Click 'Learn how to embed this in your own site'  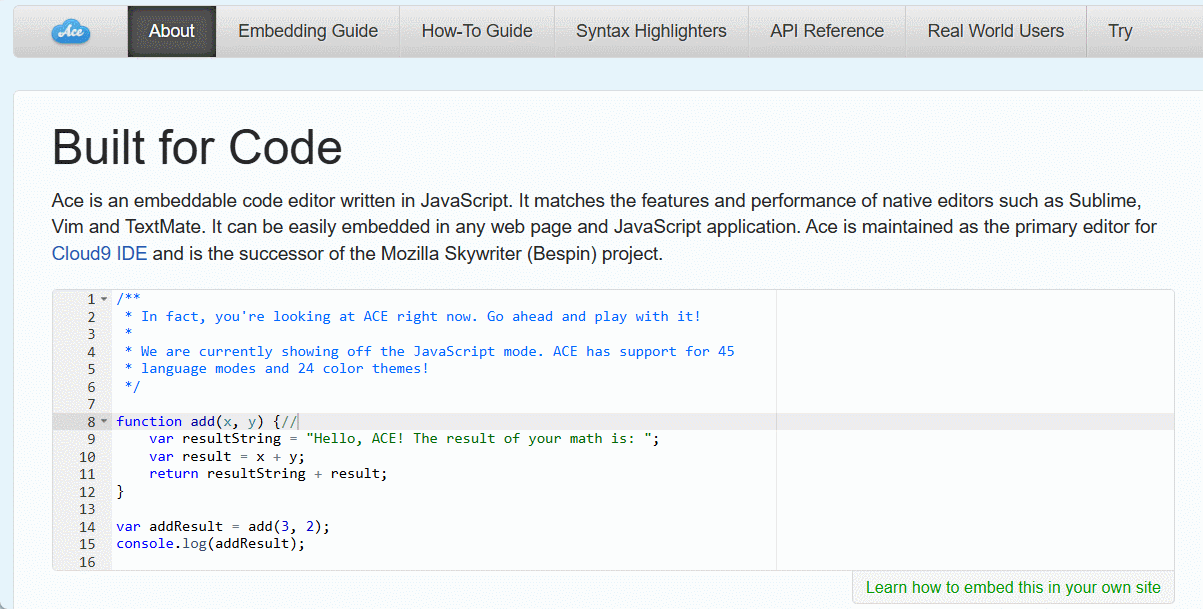click(1013, 587)
